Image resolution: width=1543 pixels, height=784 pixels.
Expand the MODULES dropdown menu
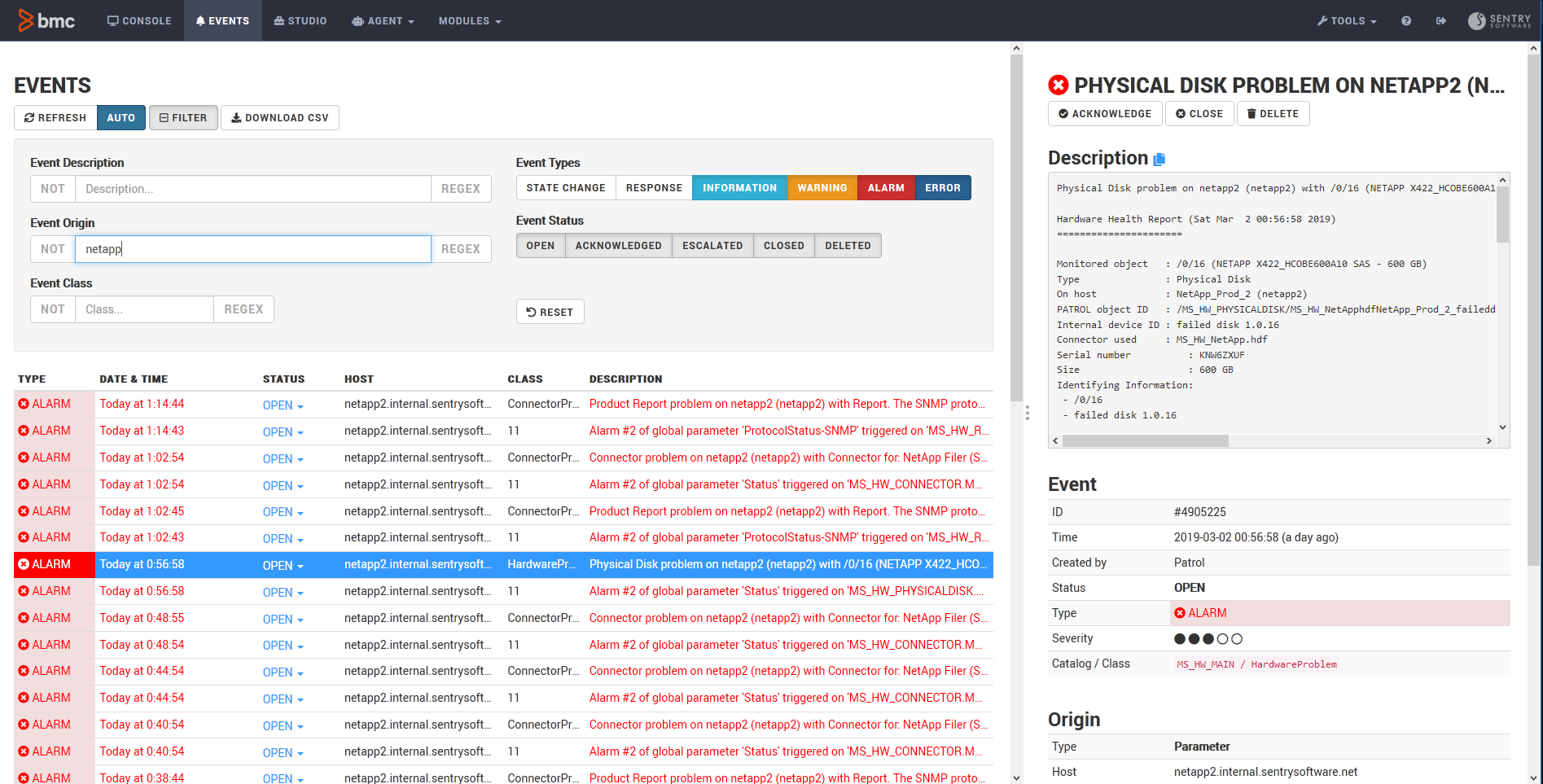click(x=470, y=21)
